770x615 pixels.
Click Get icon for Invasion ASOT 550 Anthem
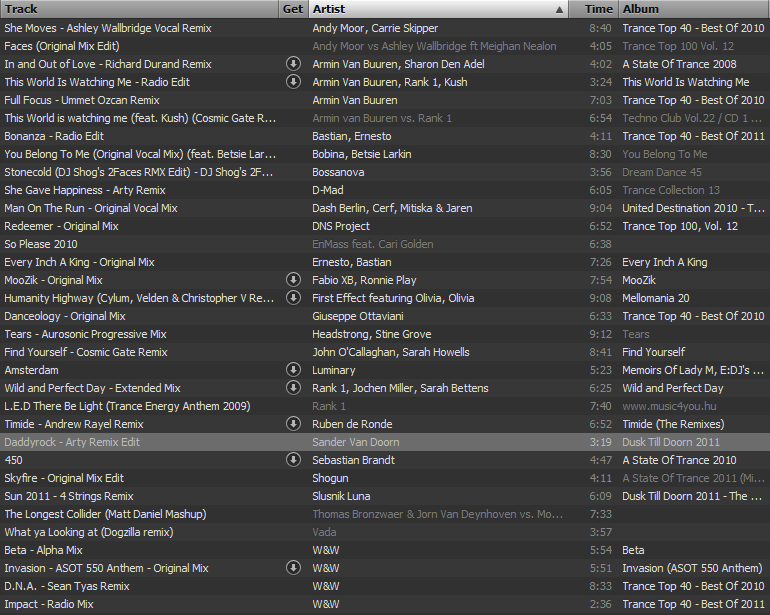293,568
